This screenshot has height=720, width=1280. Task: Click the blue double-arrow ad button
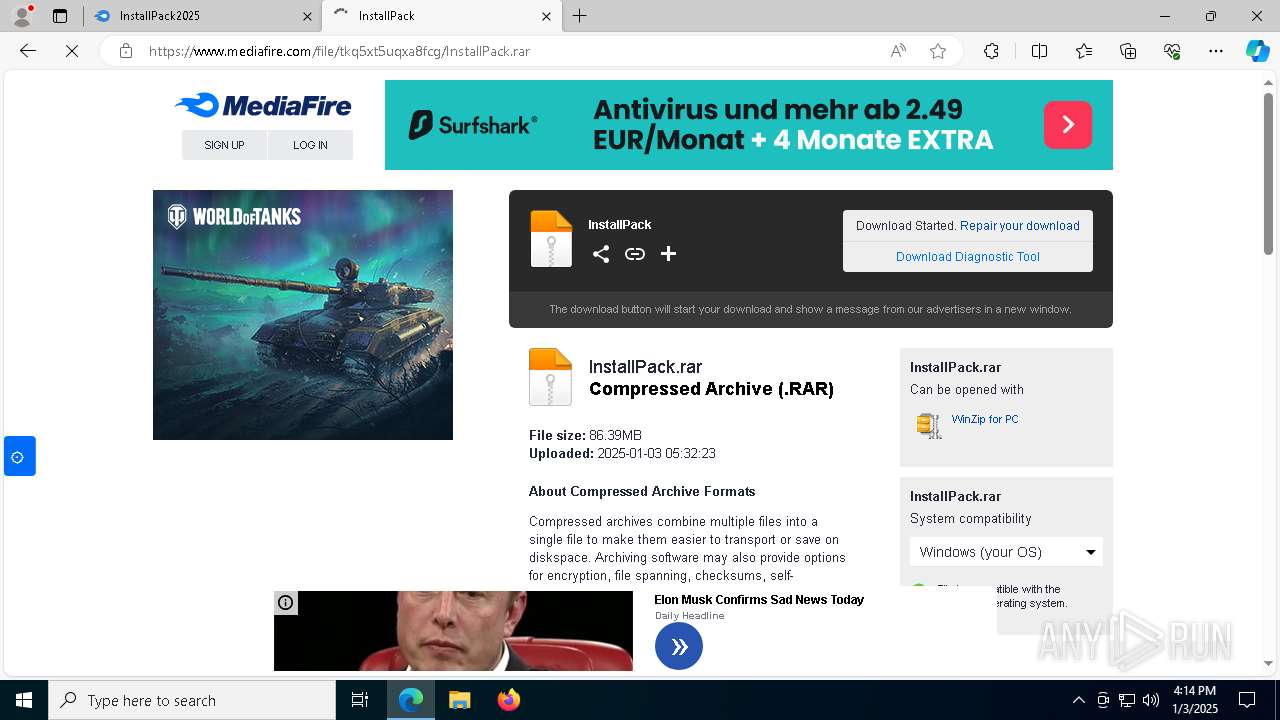679,646
